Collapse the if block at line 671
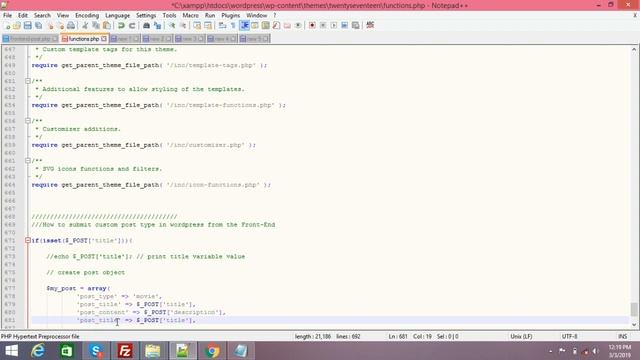The height and width of the screenshot is (360, 640). click(28, 240)
